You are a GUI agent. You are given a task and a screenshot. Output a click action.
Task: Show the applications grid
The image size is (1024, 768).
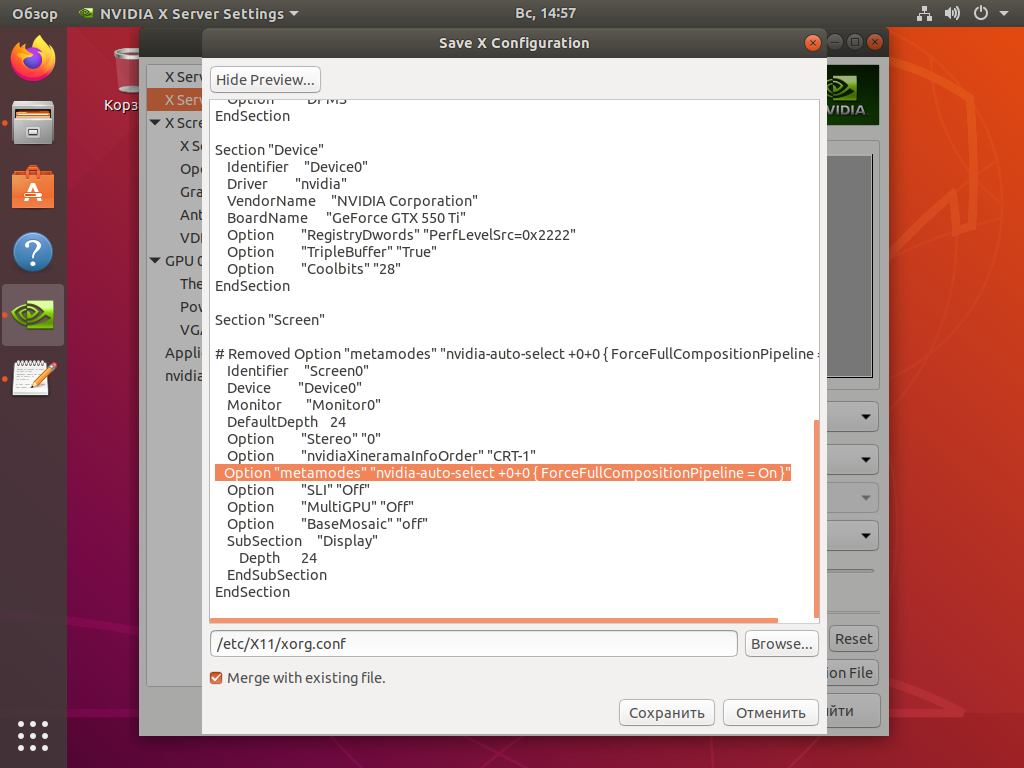click(x=33, y=735)
